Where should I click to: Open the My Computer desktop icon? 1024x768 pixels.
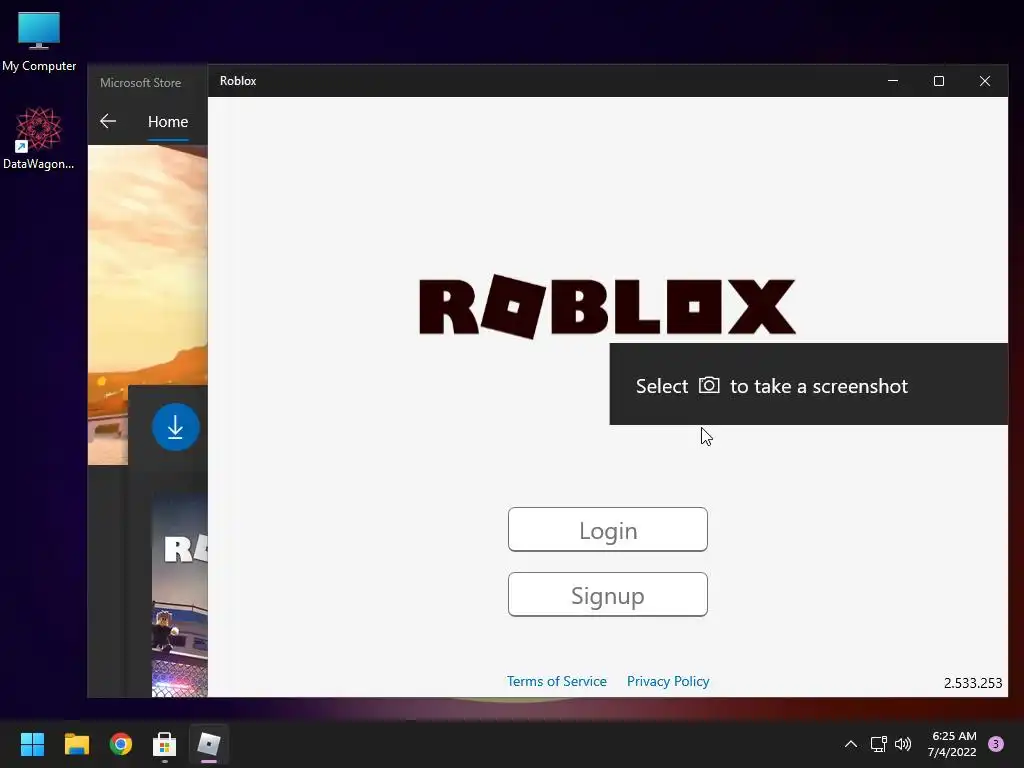point(39,41)
